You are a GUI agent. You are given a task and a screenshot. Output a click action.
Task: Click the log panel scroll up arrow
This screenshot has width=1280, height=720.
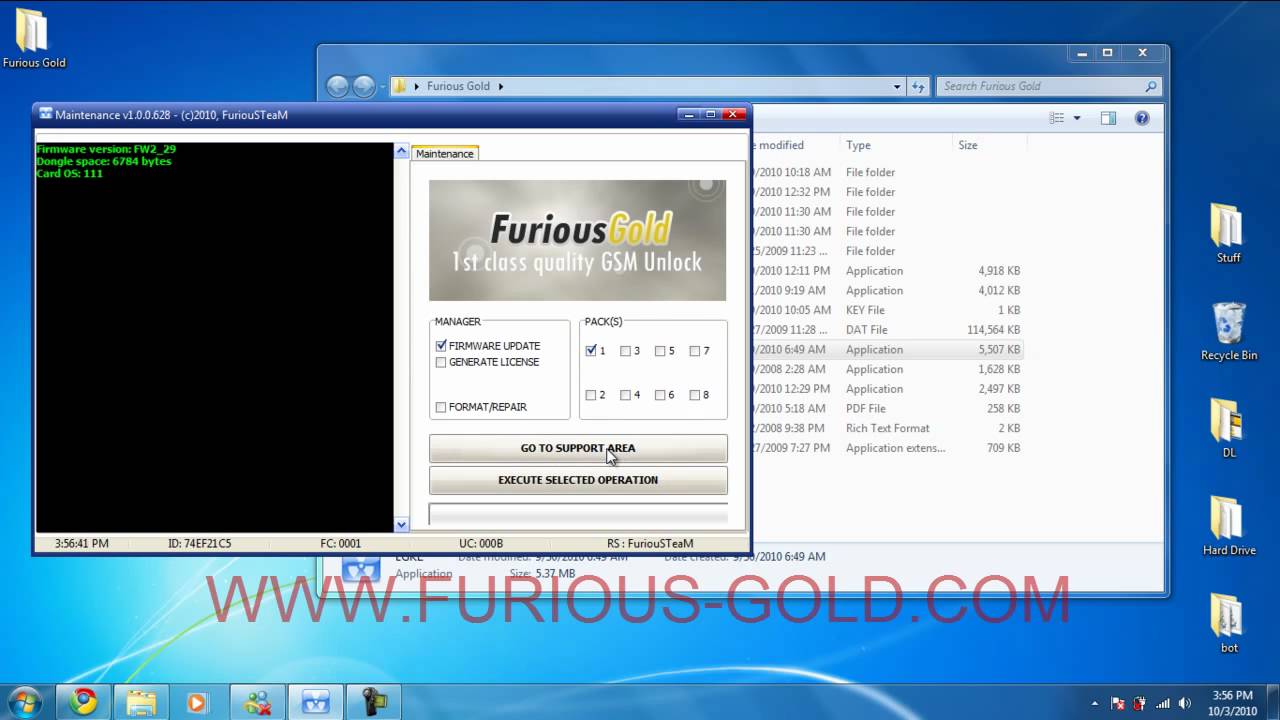(402, 152)
